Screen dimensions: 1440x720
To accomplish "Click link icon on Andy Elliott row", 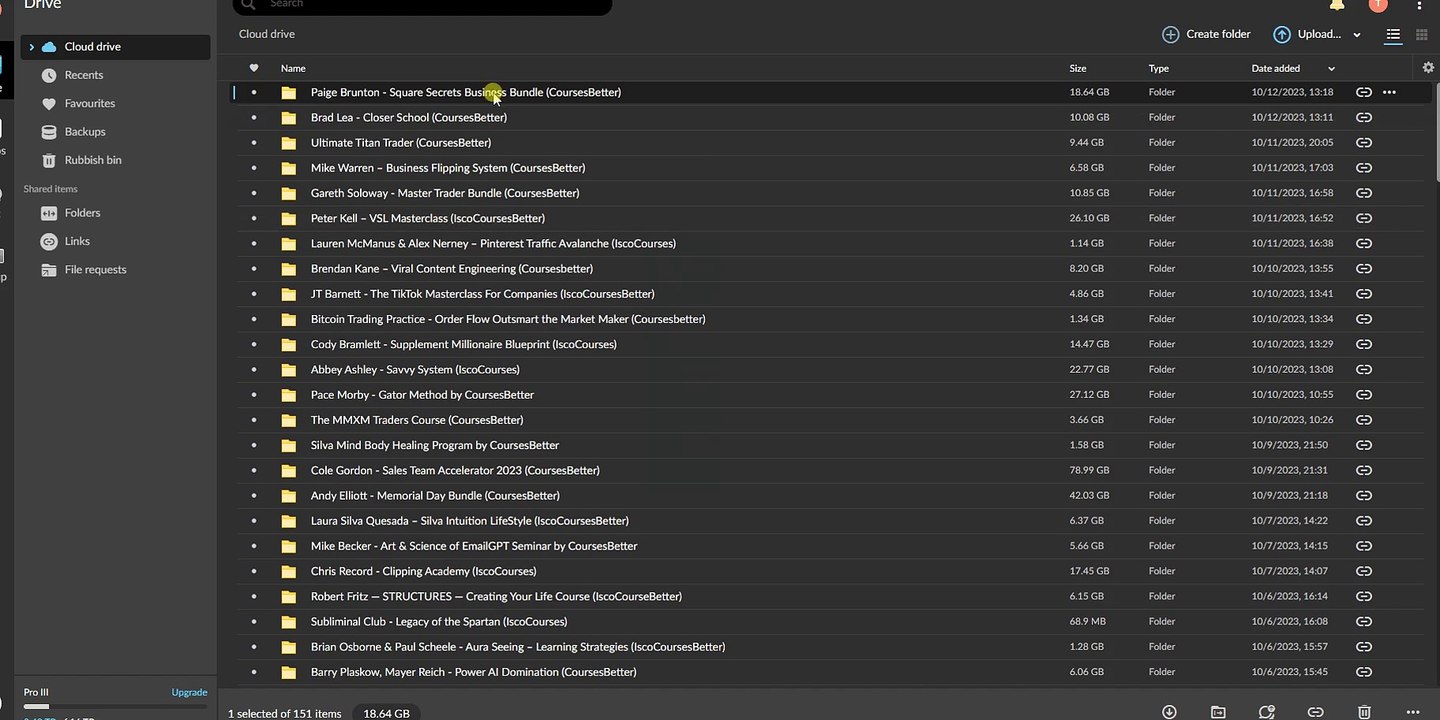I will point(1363,495).
